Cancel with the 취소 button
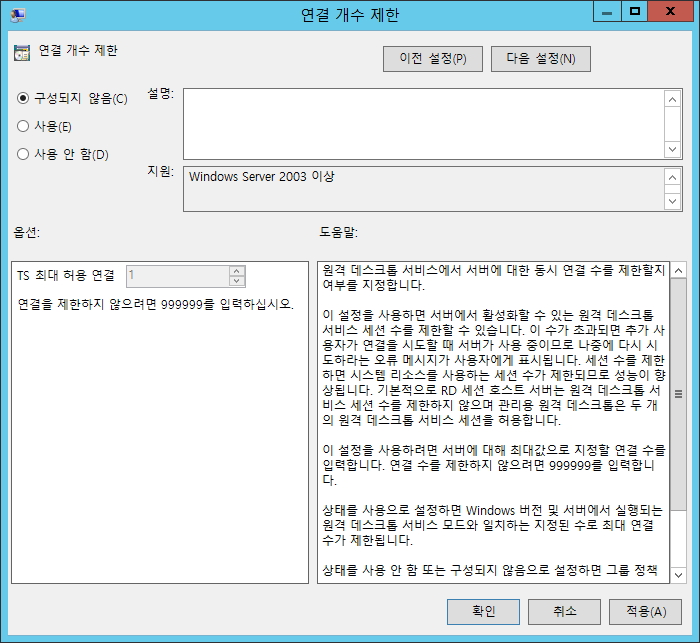The width and height of the screenshot is (700, 643). coord(564,611)
